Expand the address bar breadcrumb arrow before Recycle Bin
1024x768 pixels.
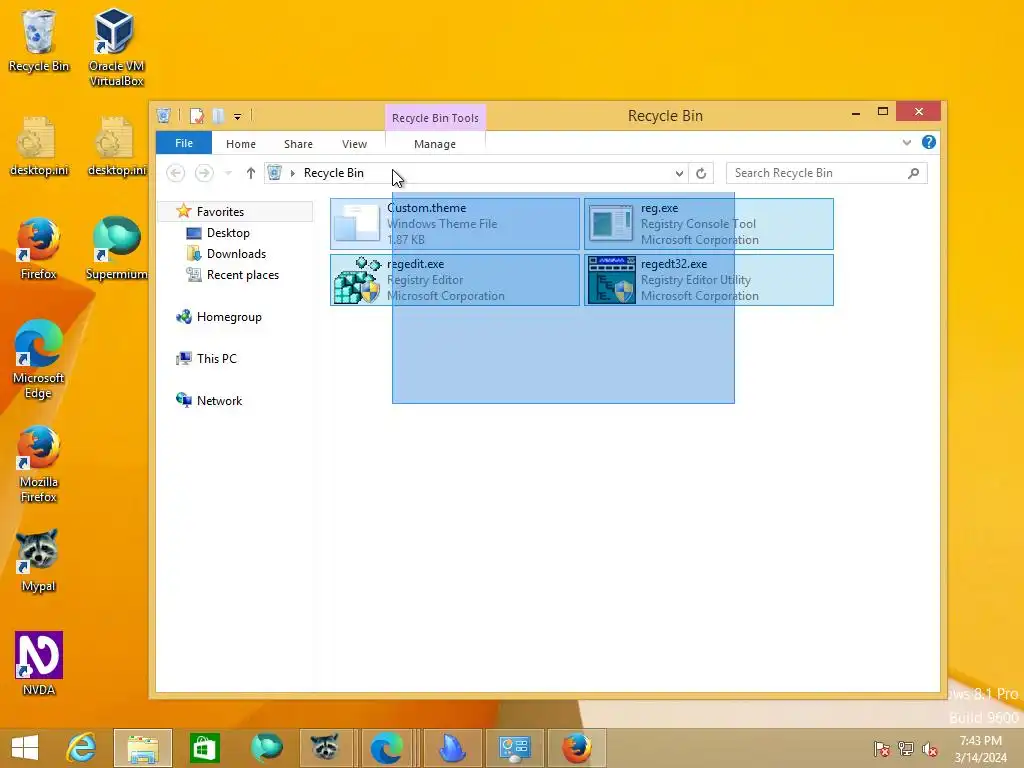pyautogui.click(x=293, y=173)
